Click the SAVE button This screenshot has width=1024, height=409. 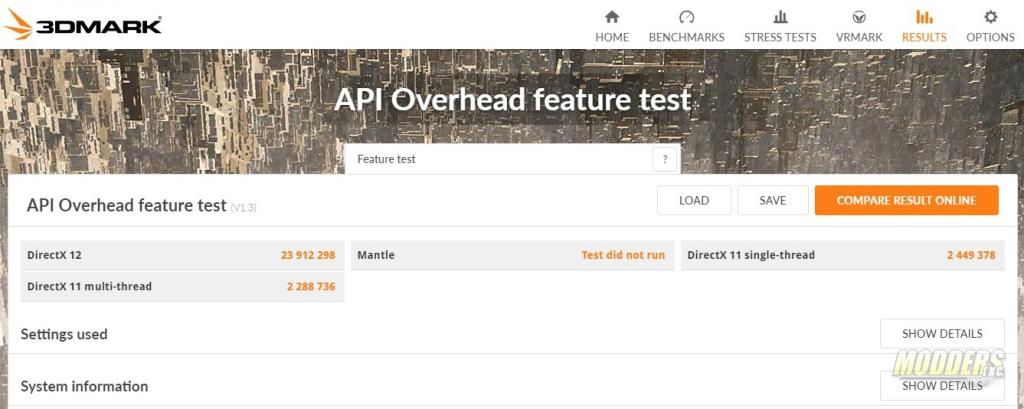772,200
